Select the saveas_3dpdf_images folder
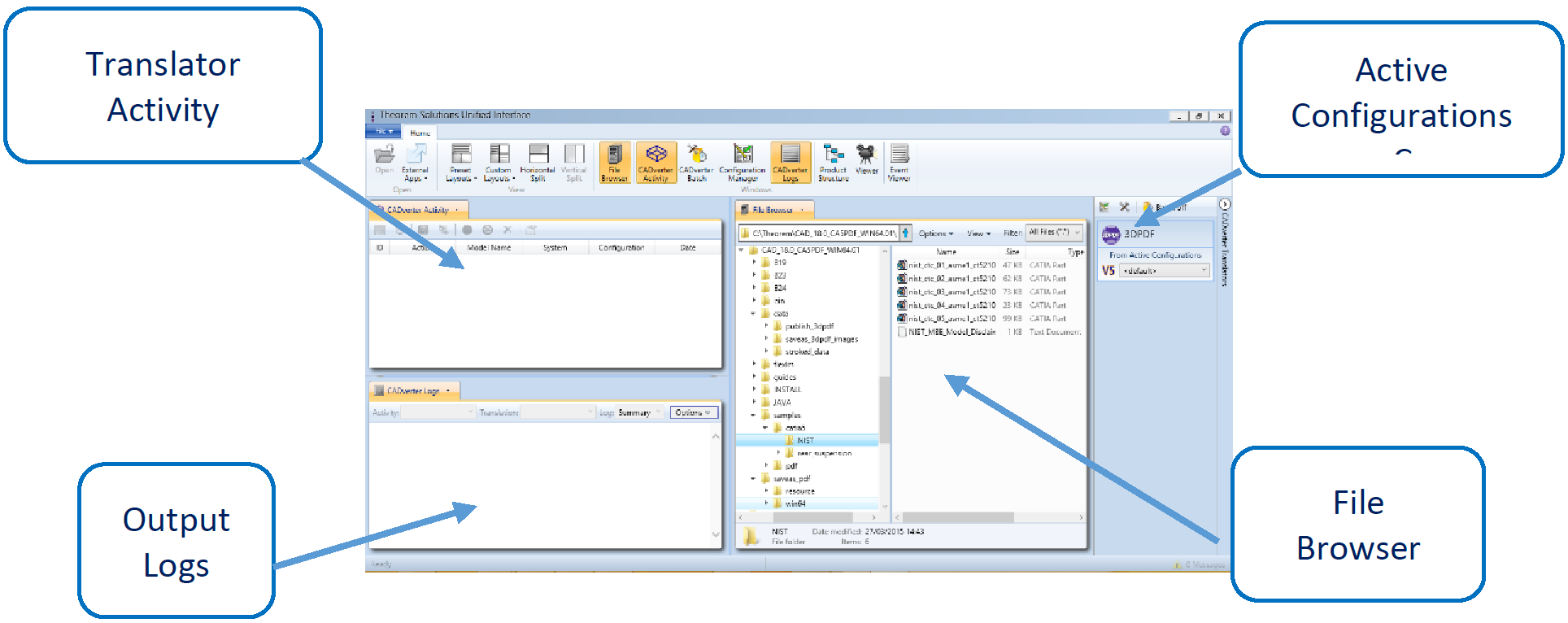This screenshot has height=623, width=1568. click(816, 339)
